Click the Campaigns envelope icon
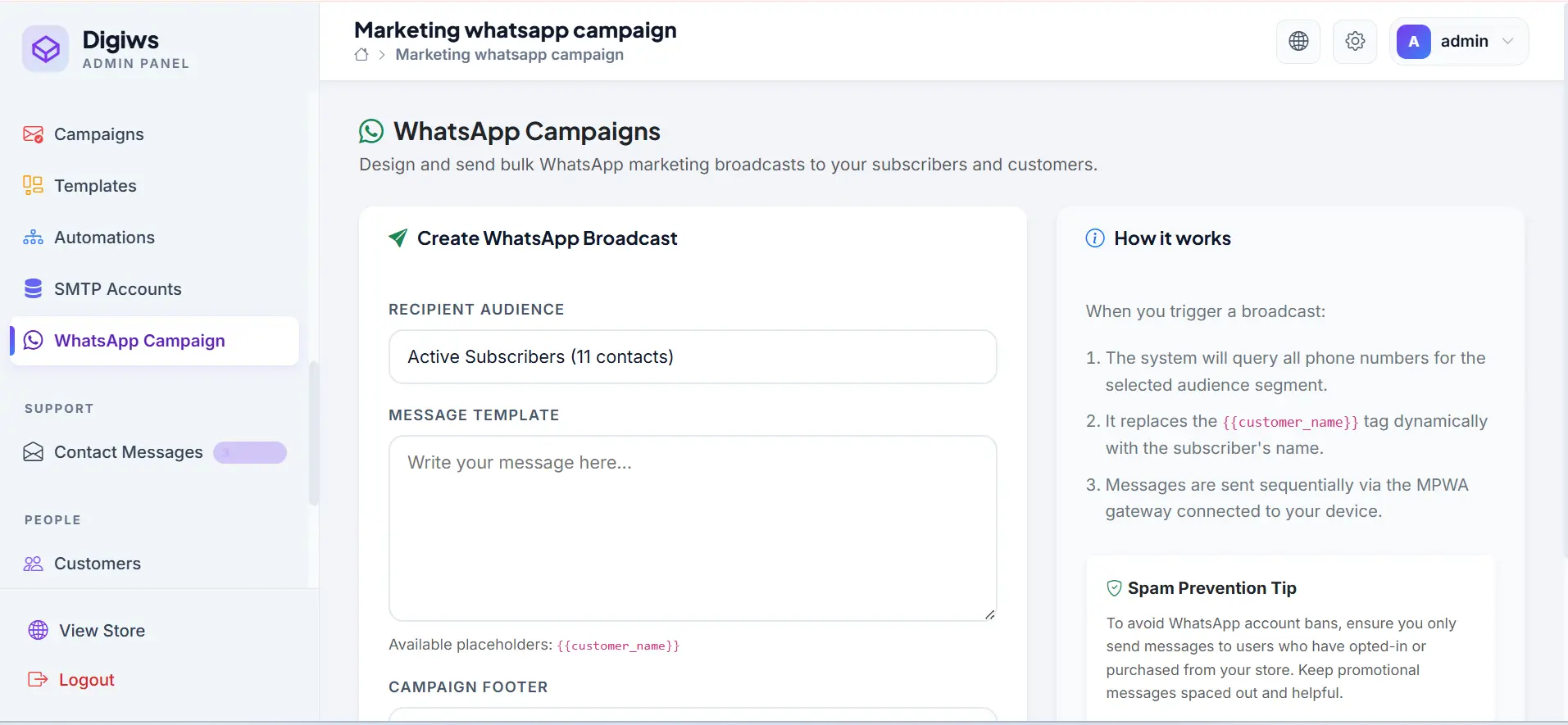Viewport: 1568px width, 725px height. pos(33,134)
